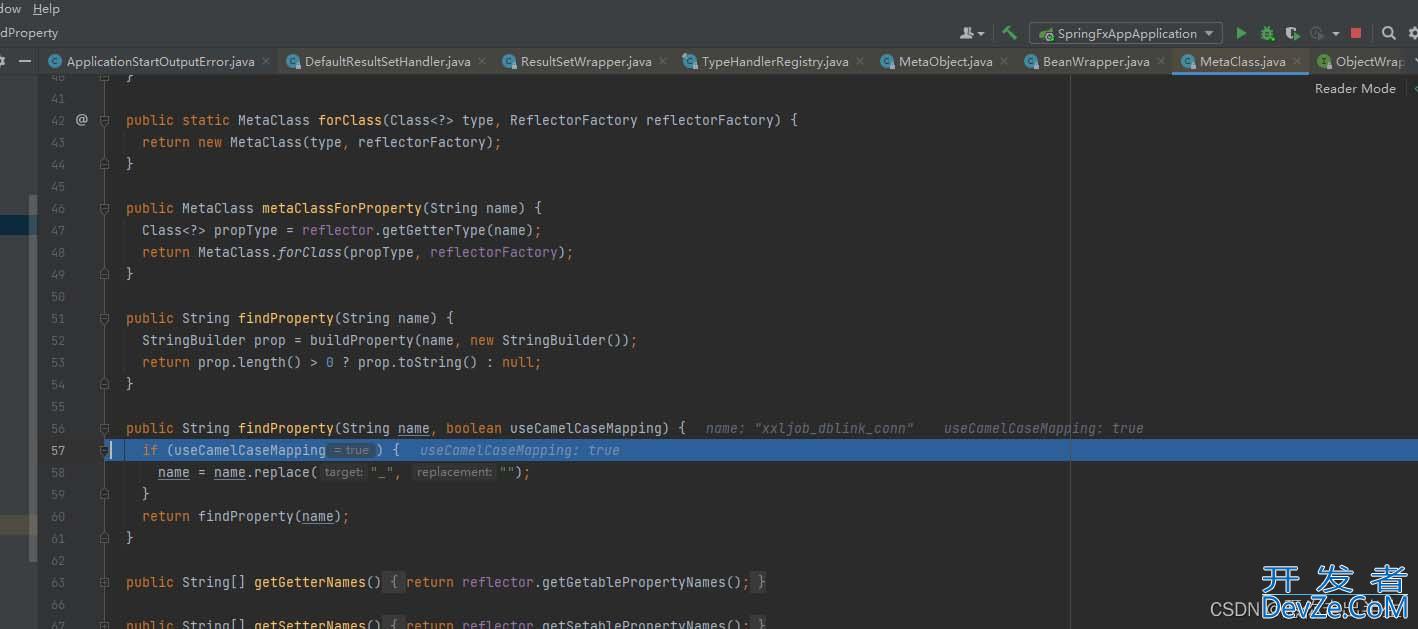
Task: Open the Help menu
Action: click(46, 9)
